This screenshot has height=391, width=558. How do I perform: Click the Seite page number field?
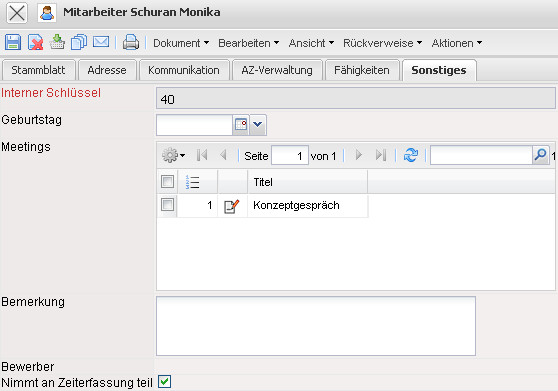pos(290,155)
